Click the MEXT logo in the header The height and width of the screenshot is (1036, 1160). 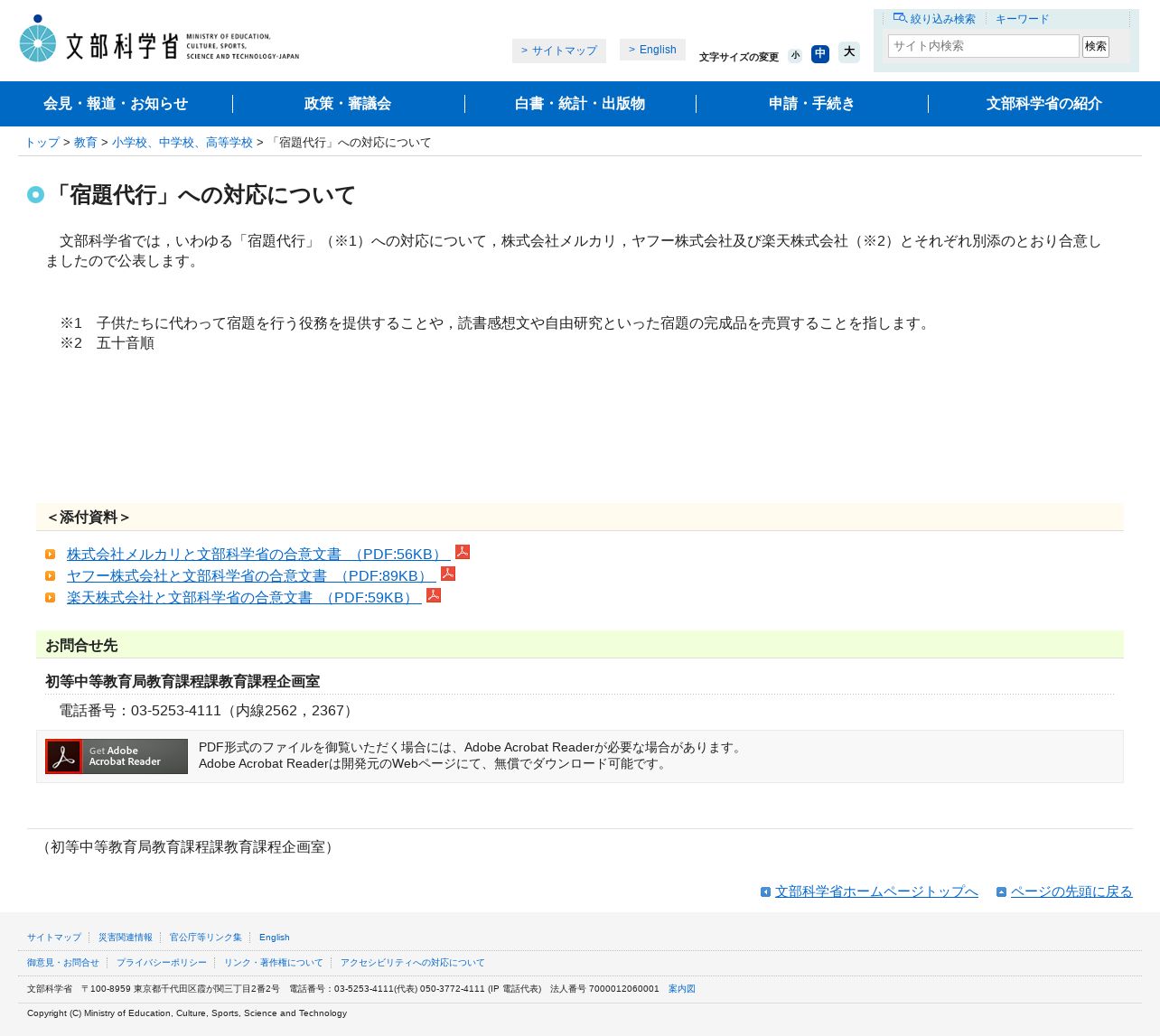(x=159, y=39)
